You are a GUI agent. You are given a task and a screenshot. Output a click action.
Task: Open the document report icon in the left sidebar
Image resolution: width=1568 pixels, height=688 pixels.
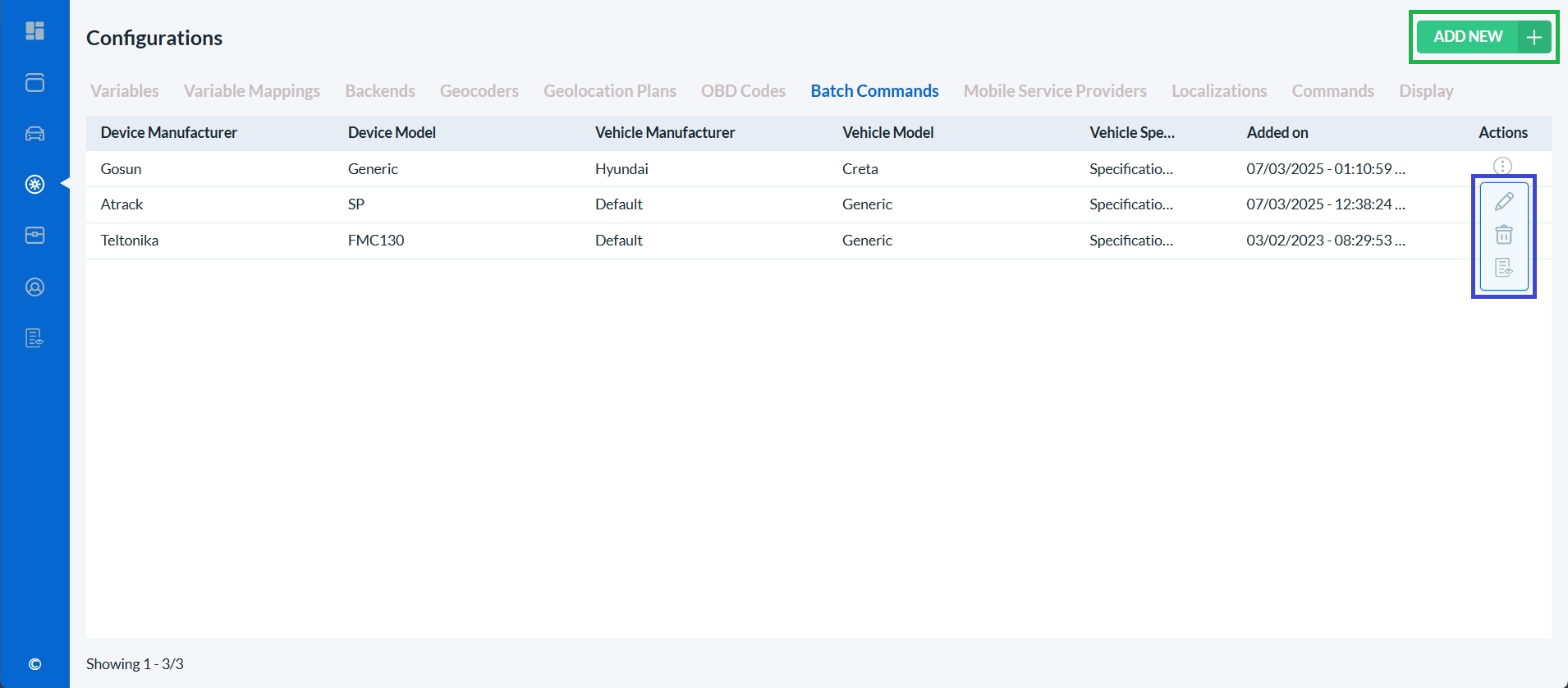pos(34,338)
